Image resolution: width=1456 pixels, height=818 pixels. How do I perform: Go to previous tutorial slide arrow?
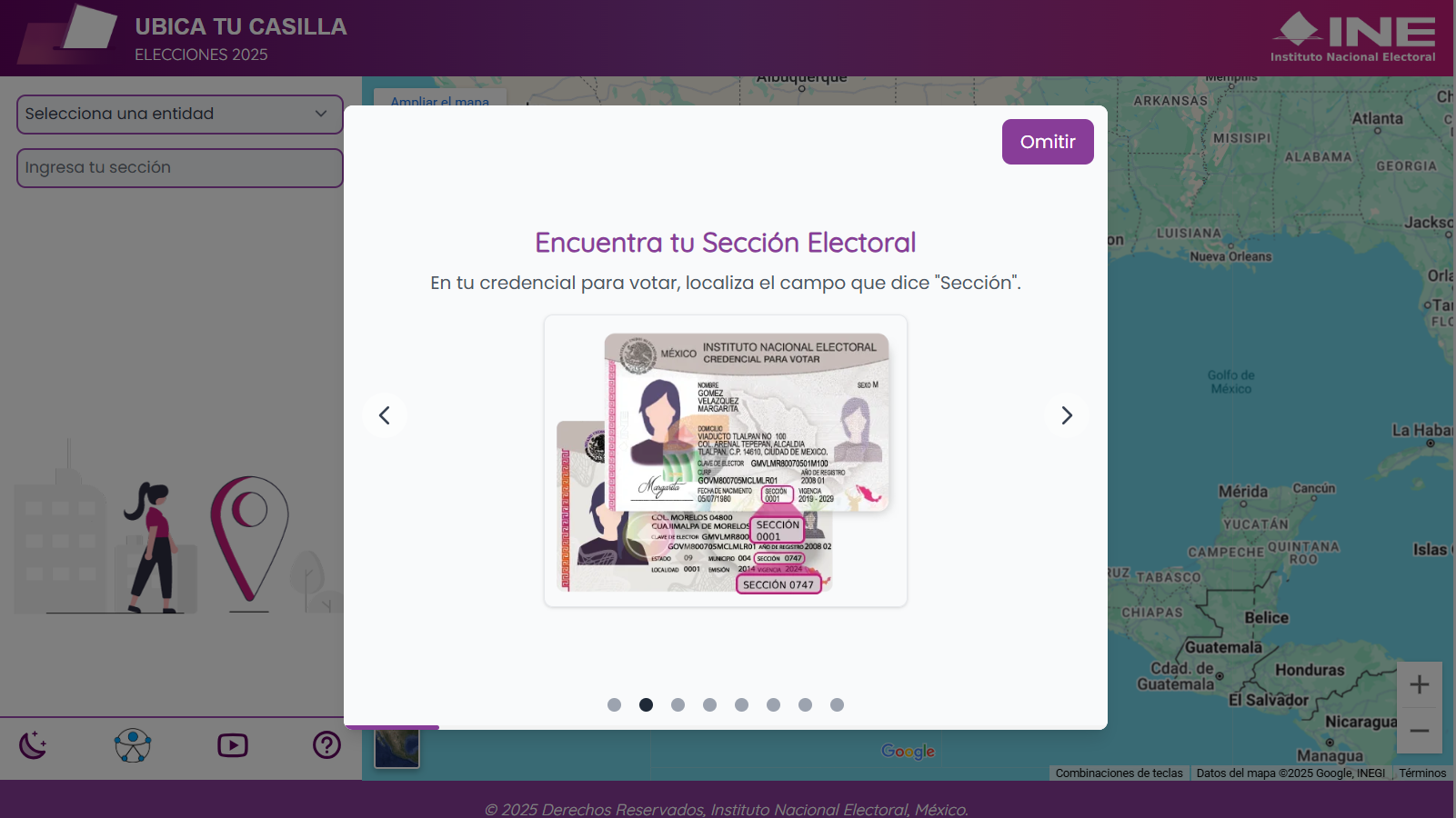click(x=385, y=415)
